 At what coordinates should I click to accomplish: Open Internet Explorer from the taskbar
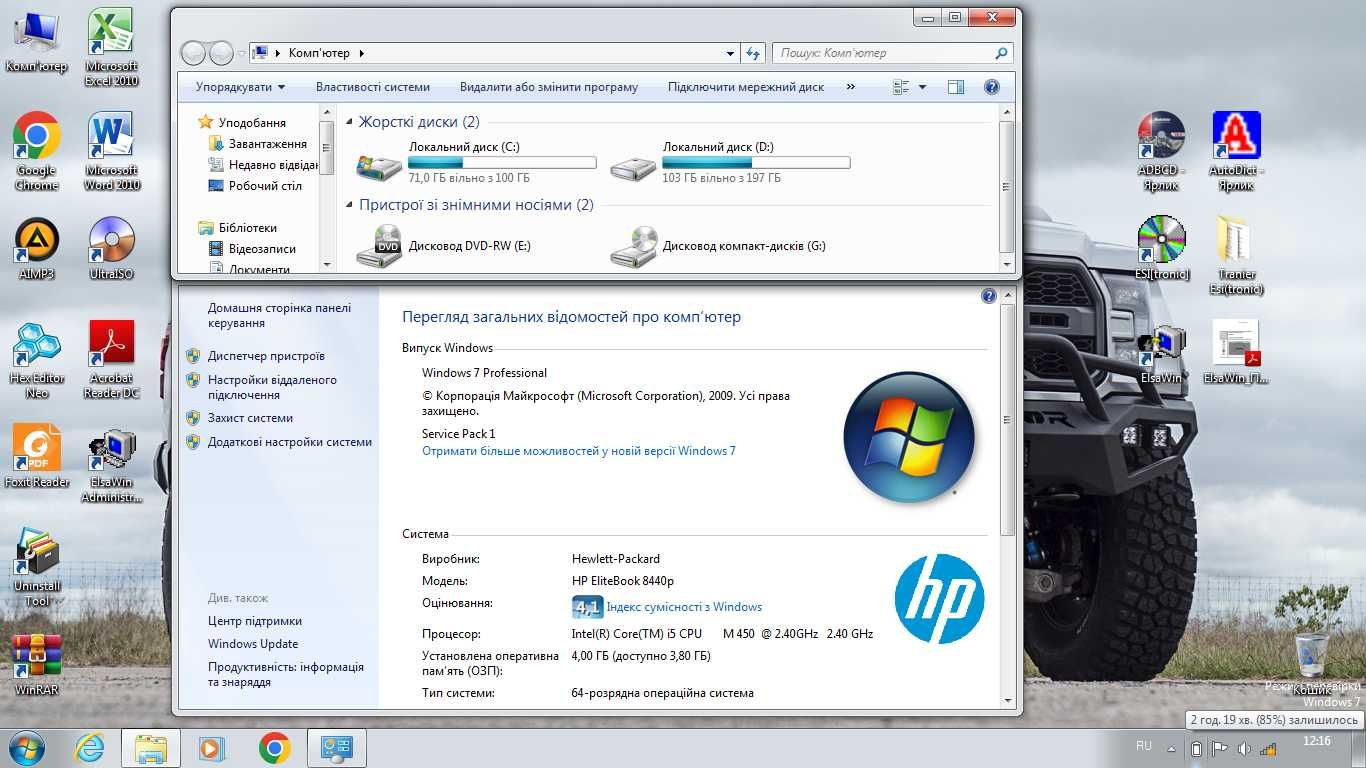pos(90,748)
